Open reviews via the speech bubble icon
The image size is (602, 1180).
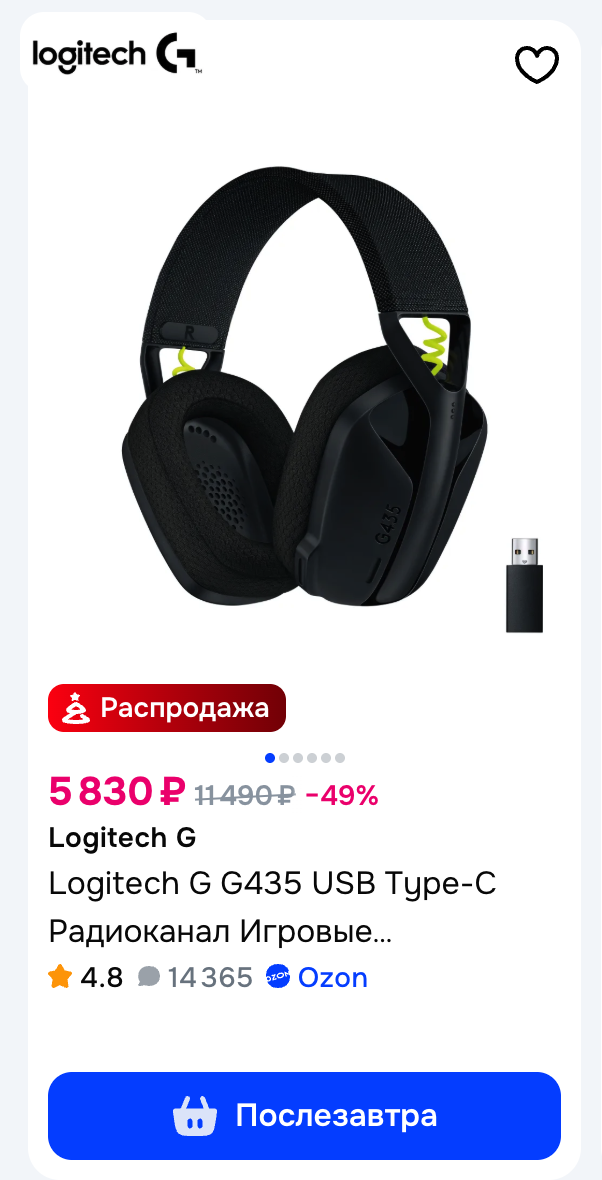point(149,977)
